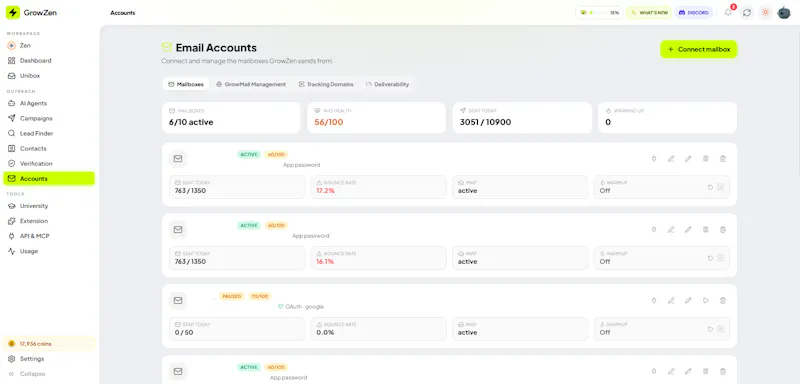800x384 pixels.
Task: View the Usage page
Action: click(x=49, y=251)
